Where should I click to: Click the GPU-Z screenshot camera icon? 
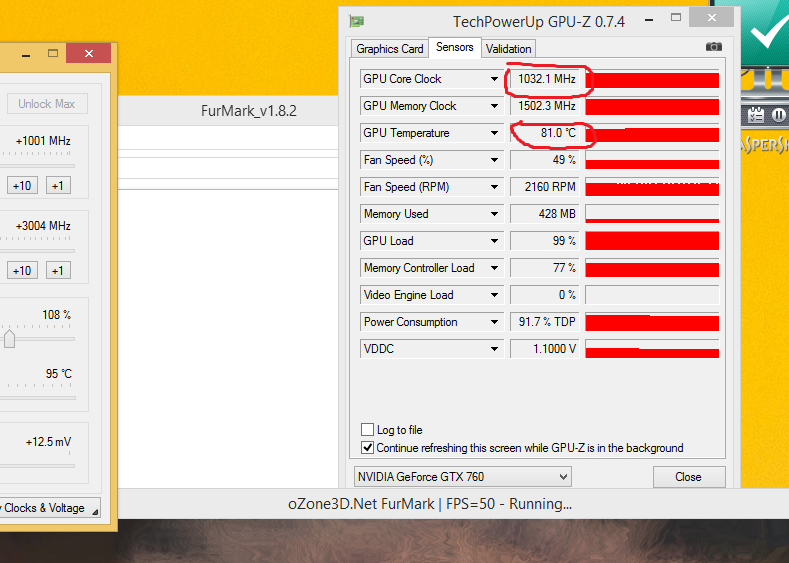click(x=714, y=47)
